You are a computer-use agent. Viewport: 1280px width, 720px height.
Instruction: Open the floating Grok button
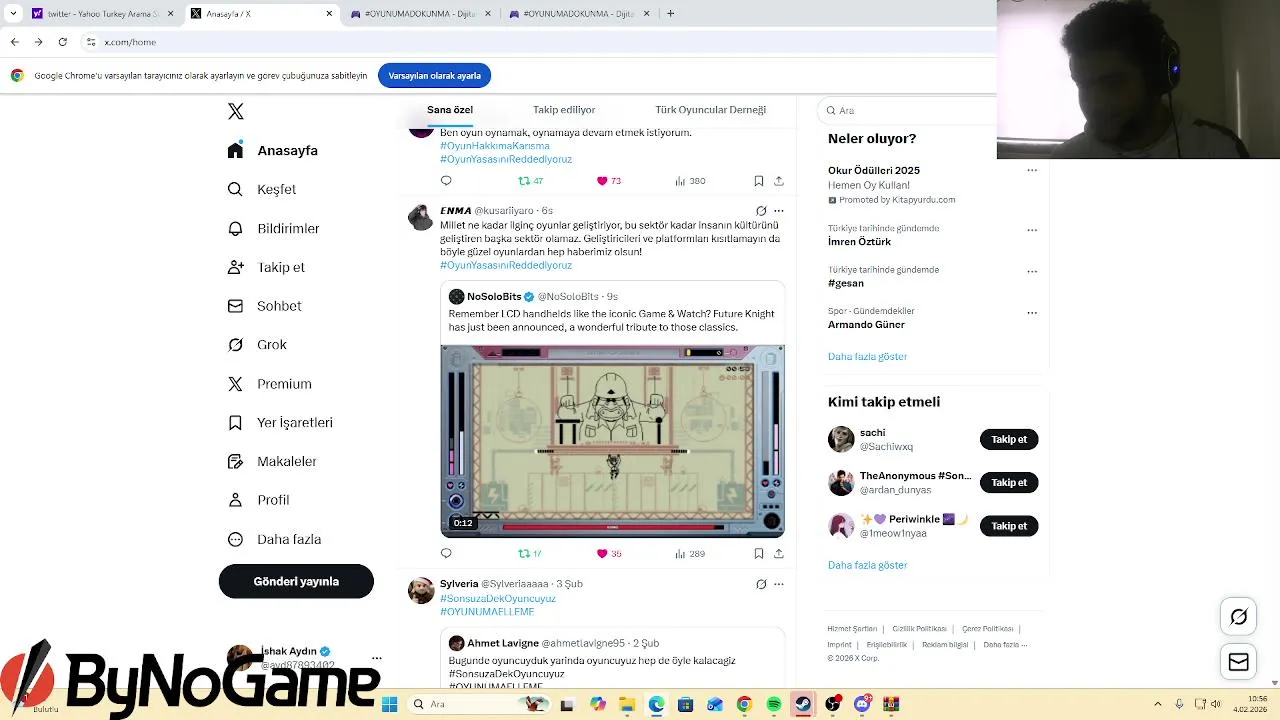pyautogui.click(x=1239, y=617)
